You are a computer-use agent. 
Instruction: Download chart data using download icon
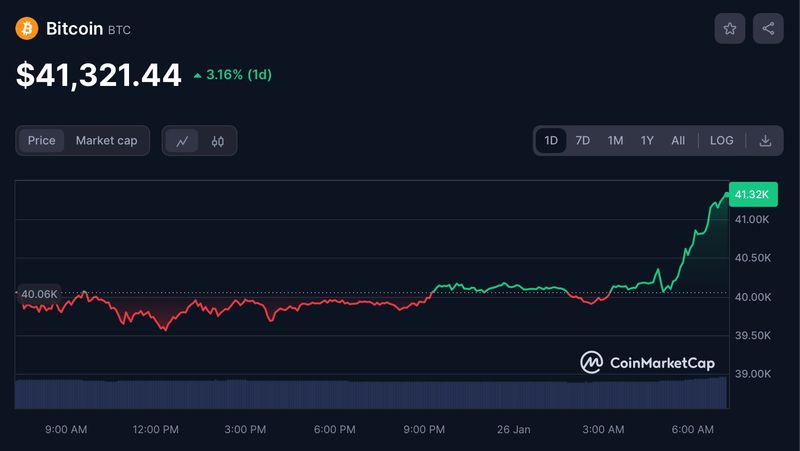tap(765, 141)
